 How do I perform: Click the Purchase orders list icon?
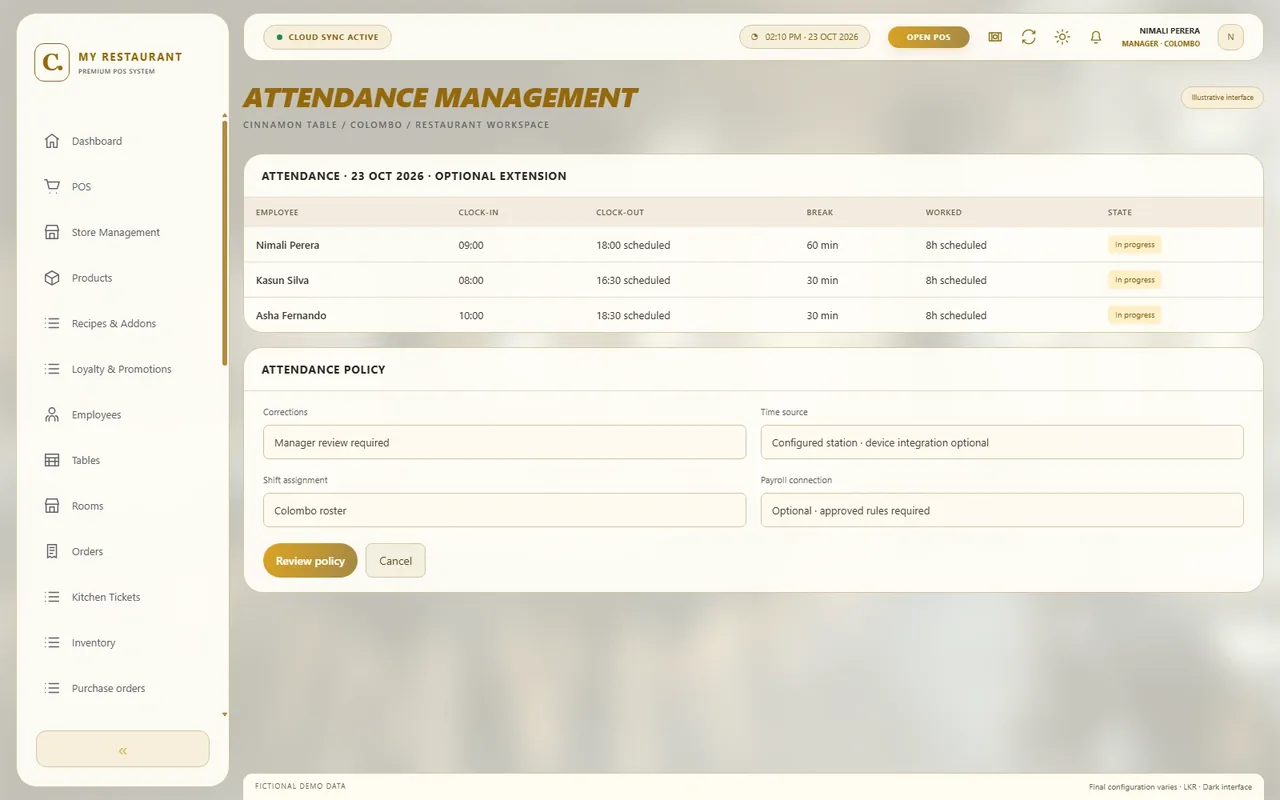(52, 688)
